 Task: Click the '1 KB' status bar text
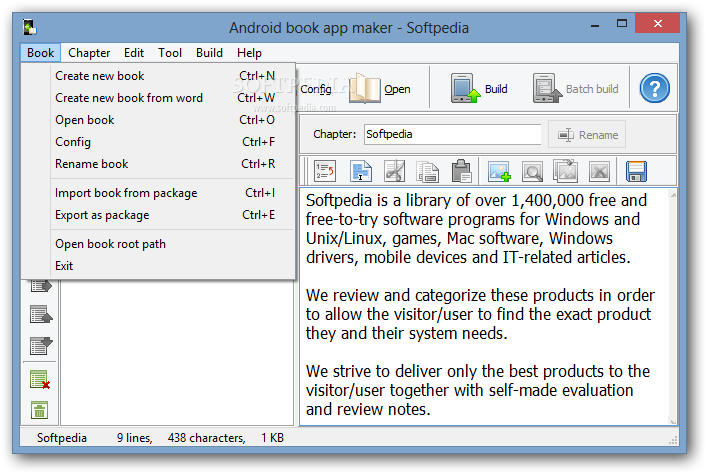click(272, 438)
